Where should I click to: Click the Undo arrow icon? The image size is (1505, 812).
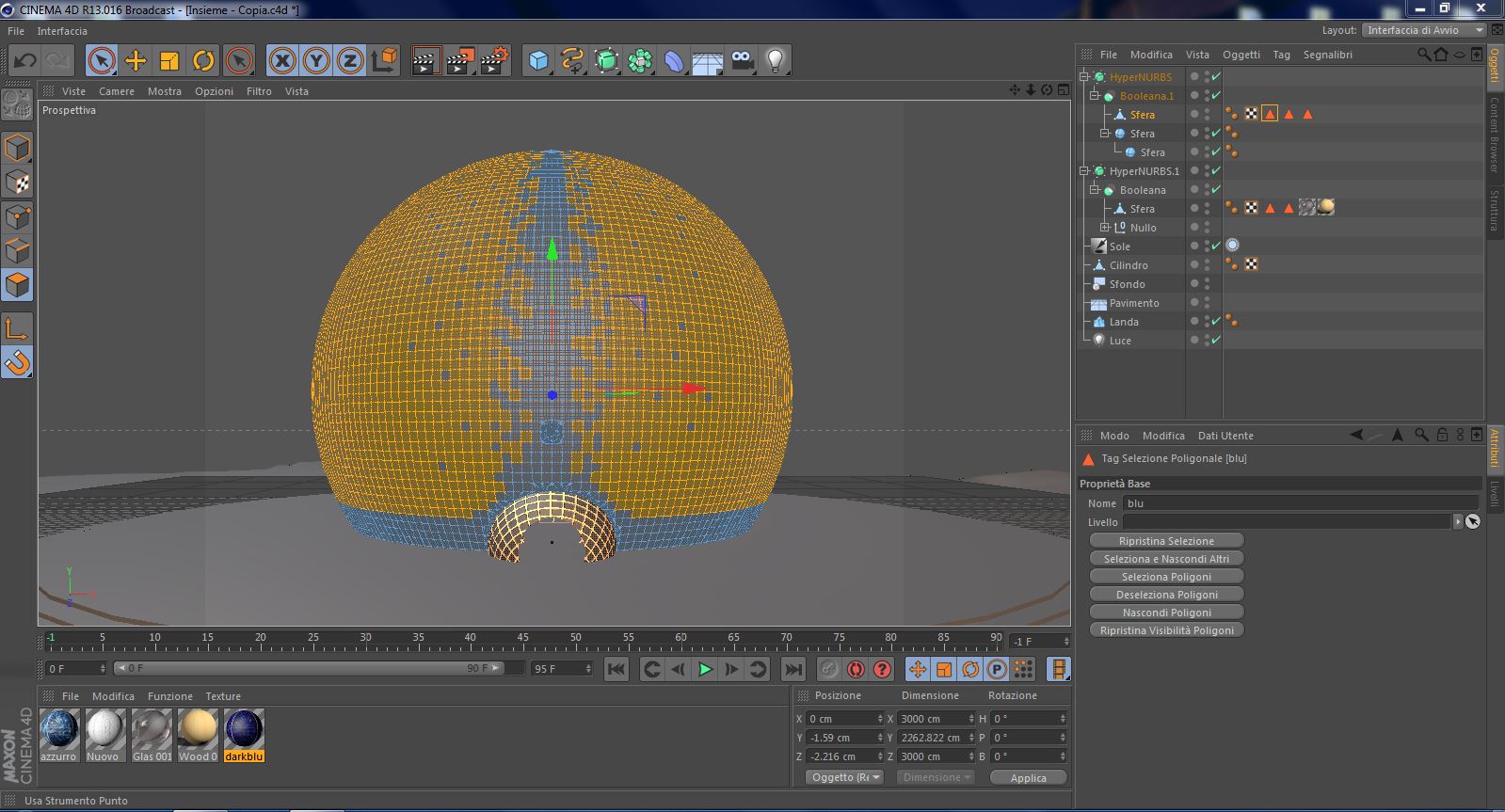tap(25, 61)
